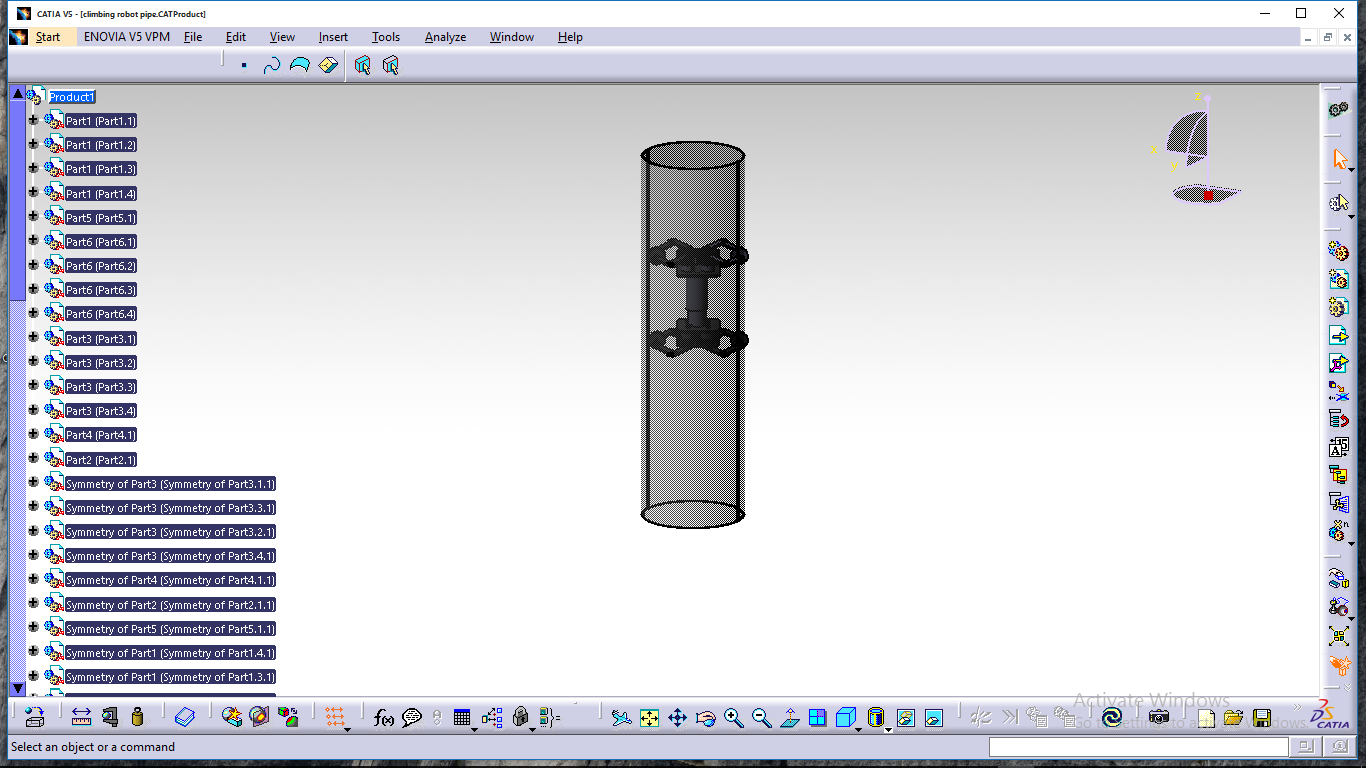Open the Catalog Browser book icon
Screen dimensions: 1366x768
point(185,717)
